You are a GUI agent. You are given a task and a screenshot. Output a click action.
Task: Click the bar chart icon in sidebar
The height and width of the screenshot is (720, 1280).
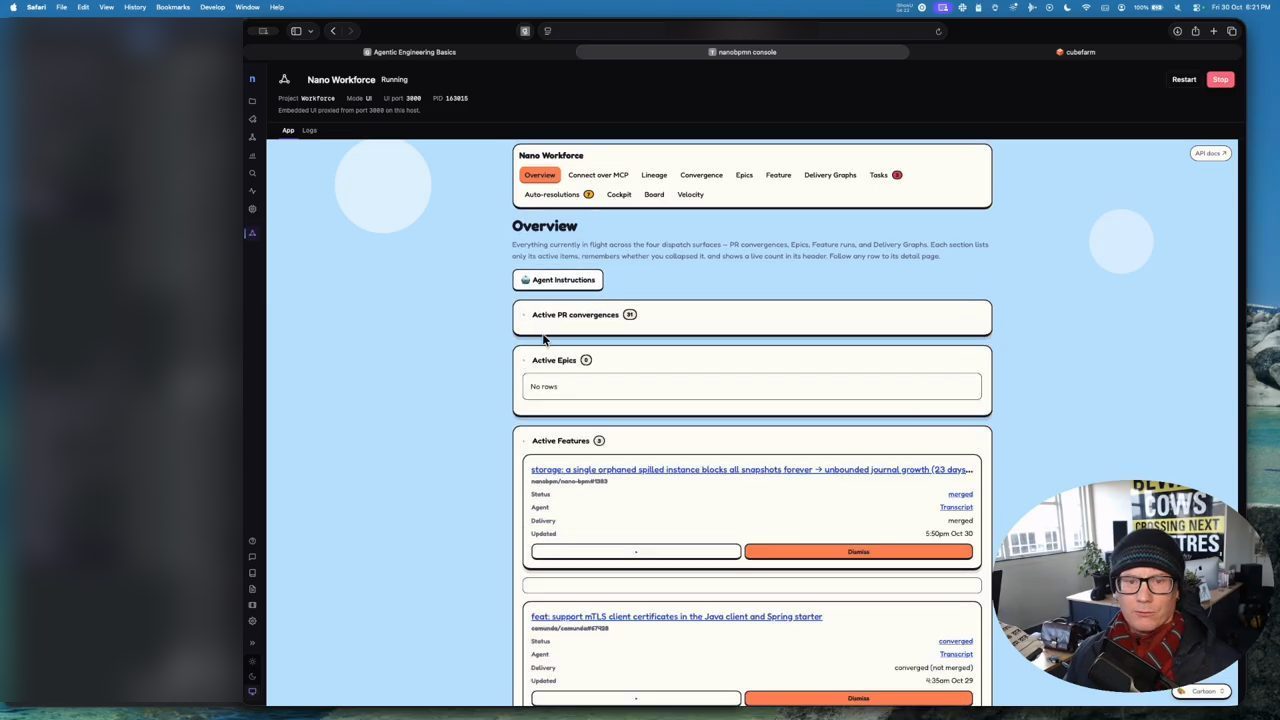252,155
